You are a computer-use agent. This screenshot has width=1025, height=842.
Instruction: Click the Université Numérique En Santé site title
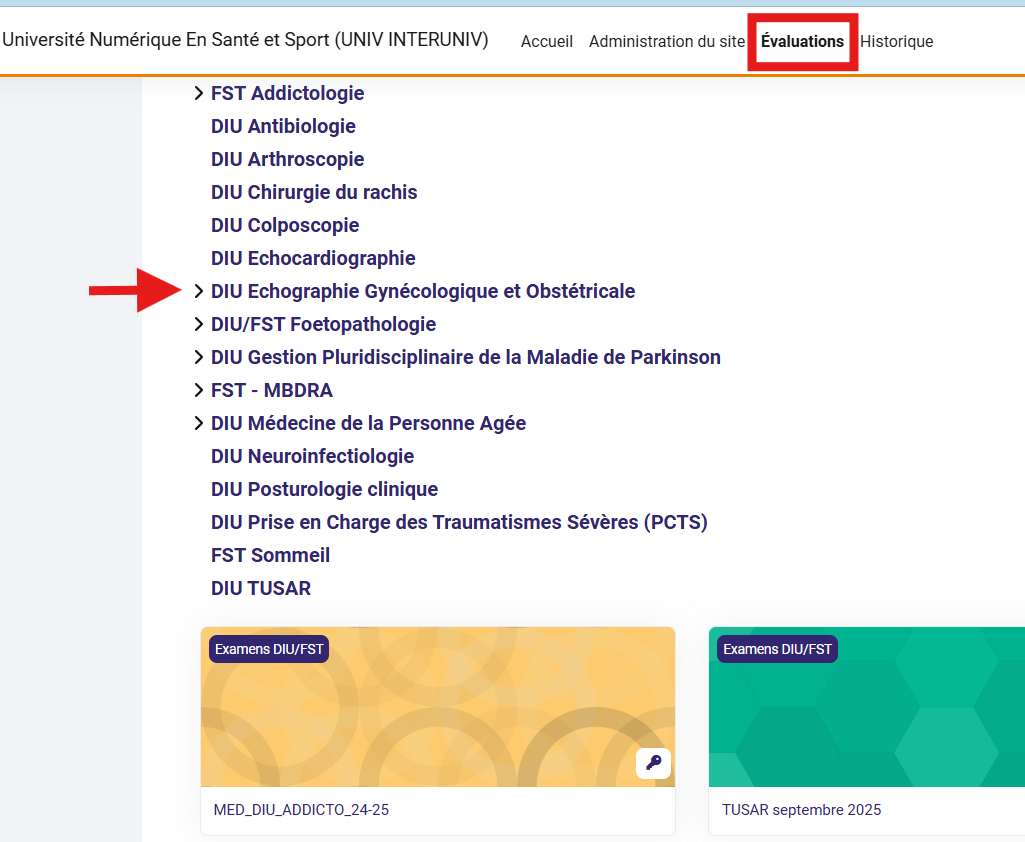(x=245, y=40)
